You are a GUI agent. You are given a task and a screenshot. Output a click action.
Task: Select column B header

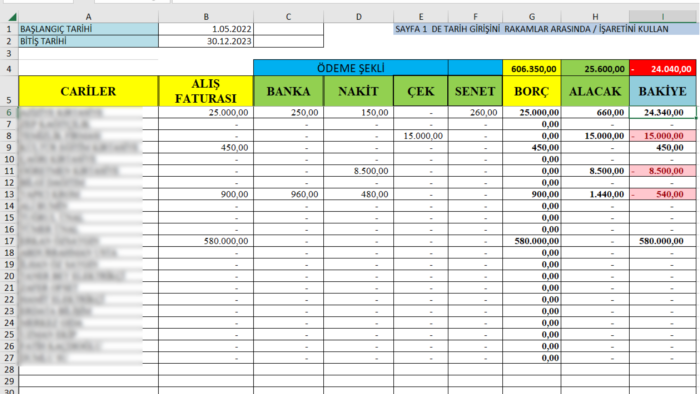[206, 17]
